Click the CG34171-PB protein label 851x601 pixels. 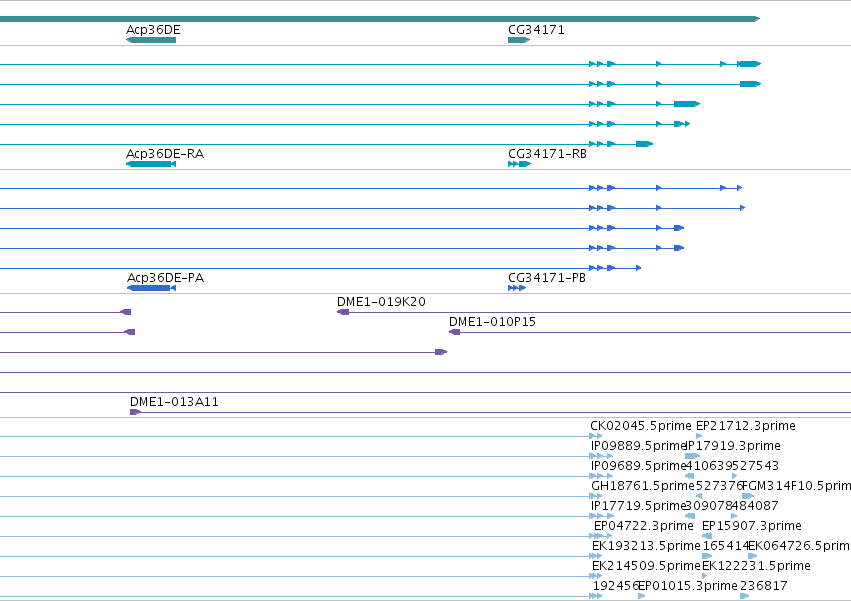pos(547,277)
